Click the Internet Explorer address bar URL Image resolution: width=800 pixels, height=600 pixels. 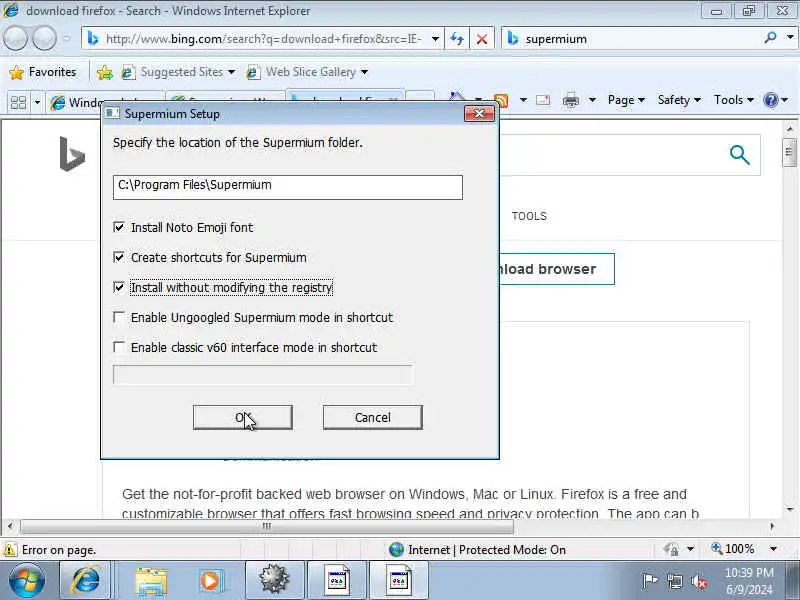[263, 39]
